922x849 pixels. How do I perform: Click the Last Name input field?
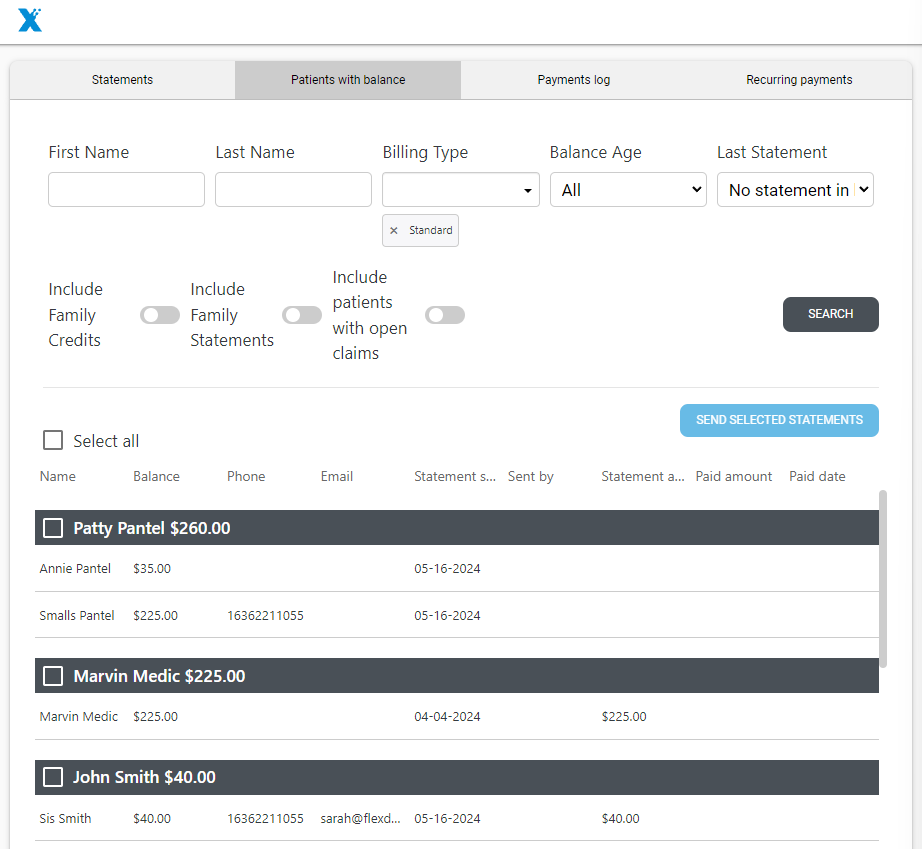point(293,189)
